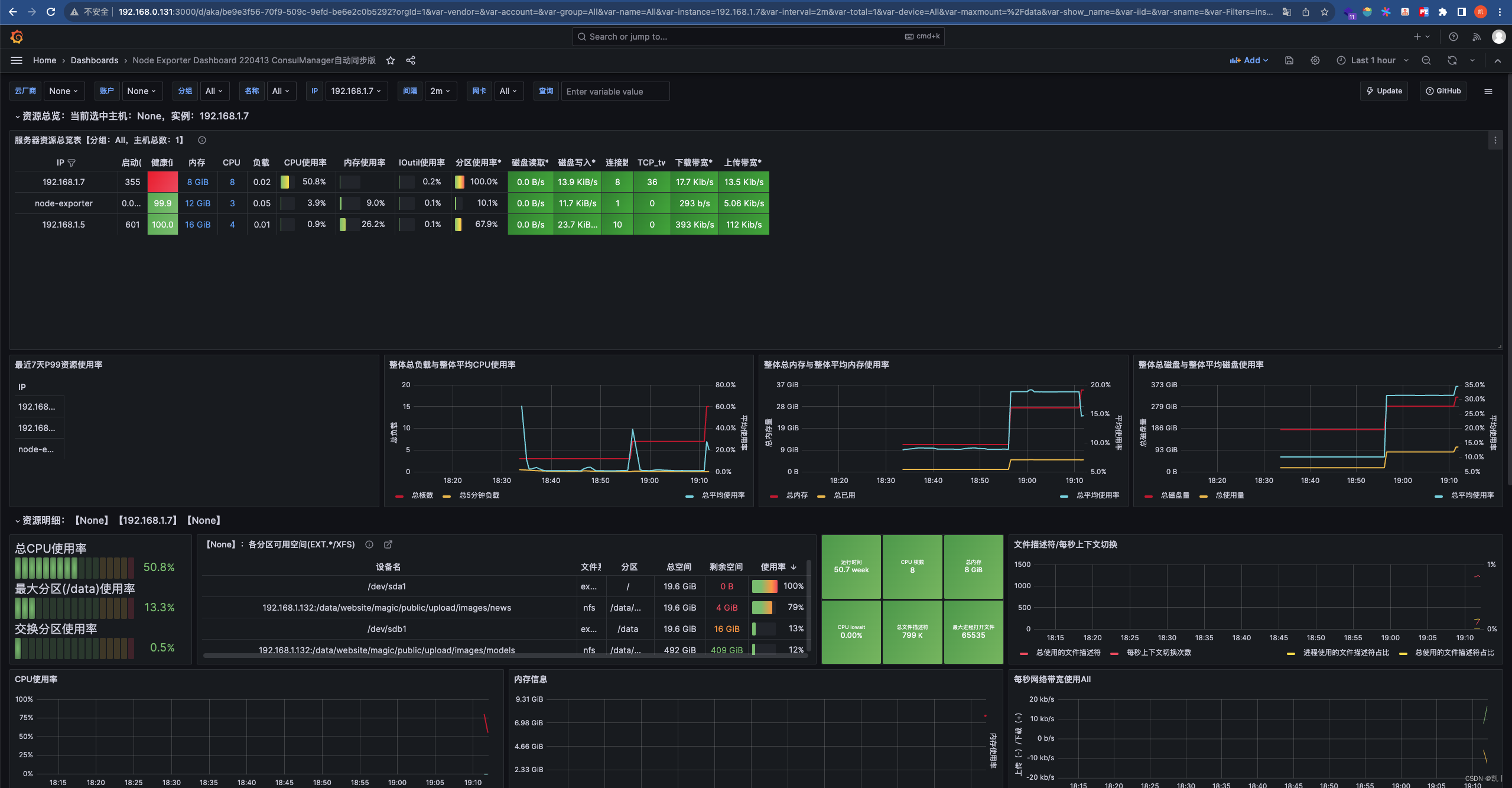The image size is (1512, 788).
Task: Open the plus new-item menu
Action: click(1422, 37)
